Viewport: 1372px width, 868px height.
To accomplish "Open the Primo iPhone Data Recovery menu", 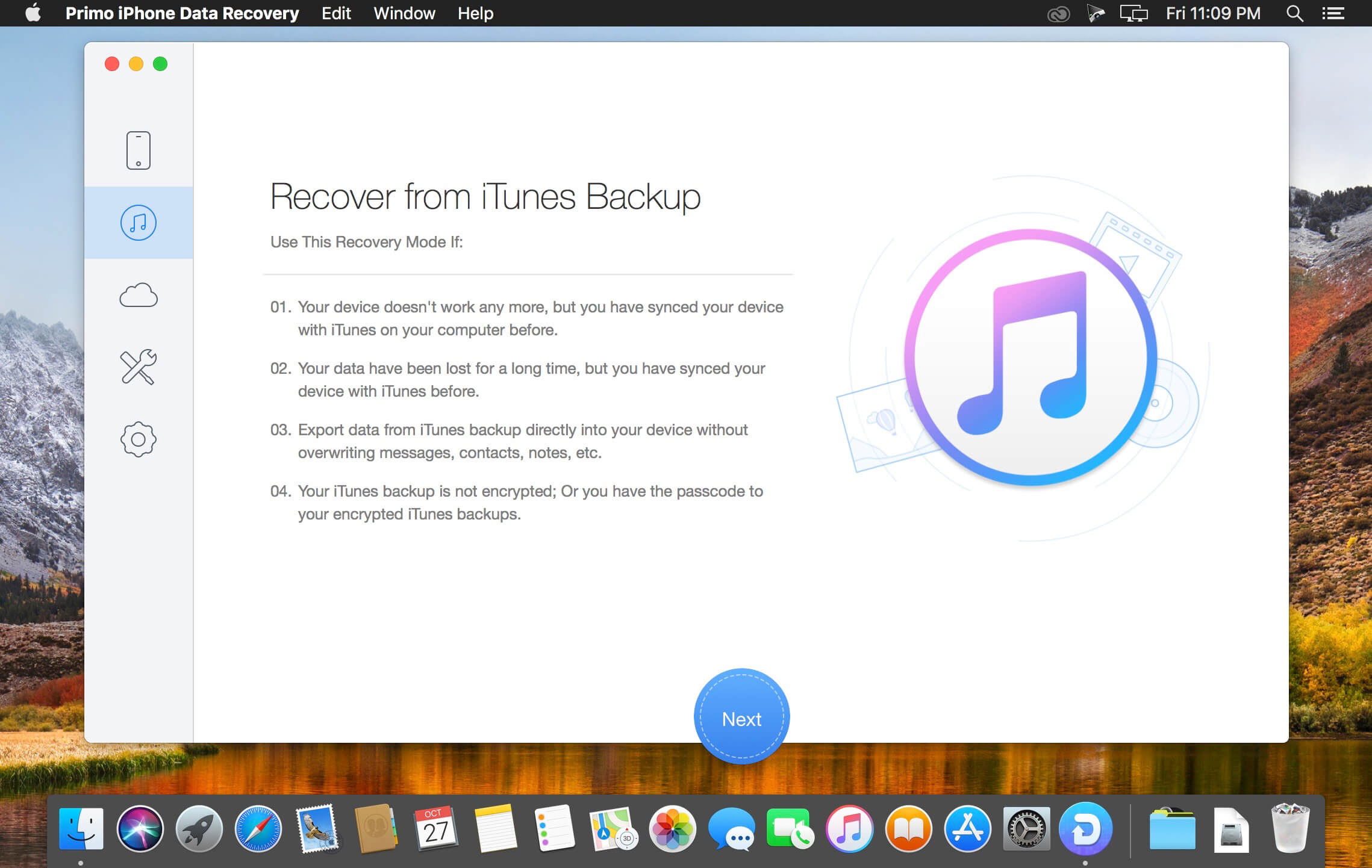I will [182, 13].
